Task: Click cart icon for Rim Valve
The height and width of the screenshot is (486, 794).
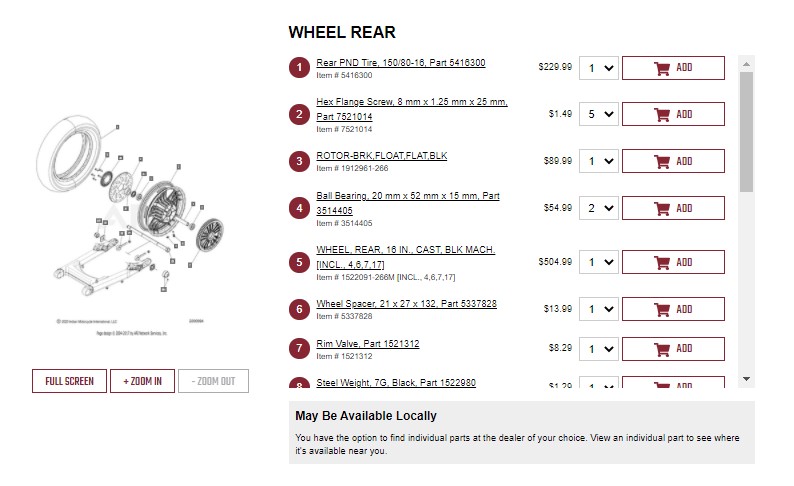Action: point(661,349)
